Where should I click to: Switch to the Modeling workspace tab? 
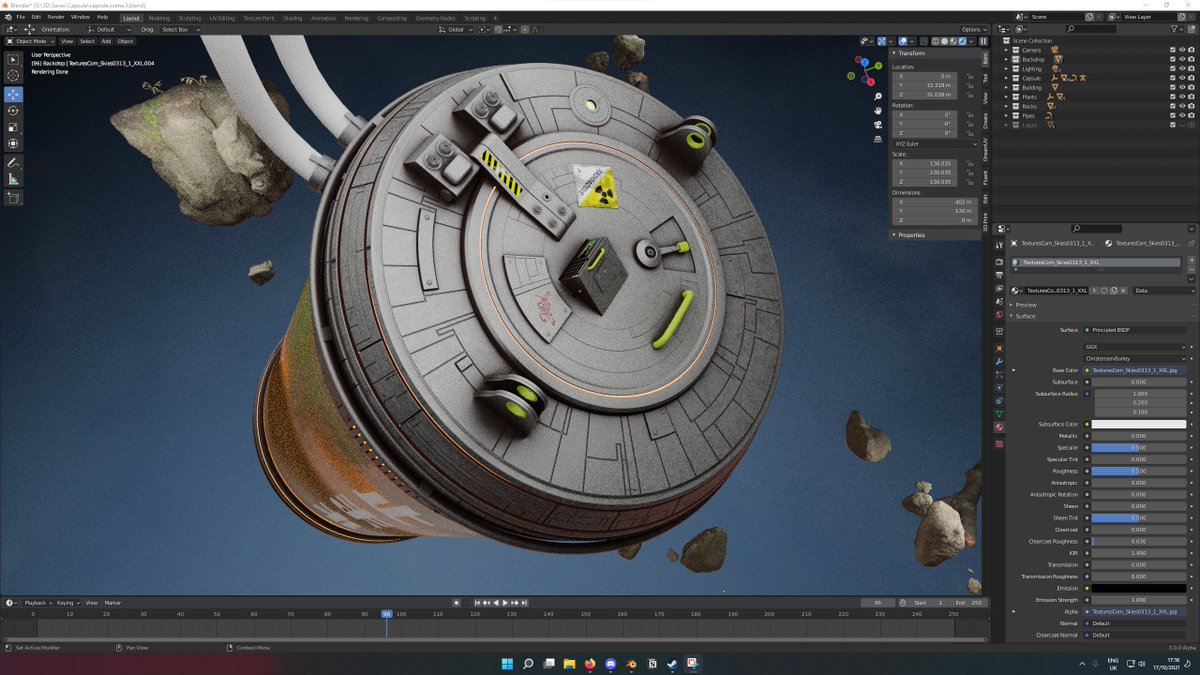point(159,18)
